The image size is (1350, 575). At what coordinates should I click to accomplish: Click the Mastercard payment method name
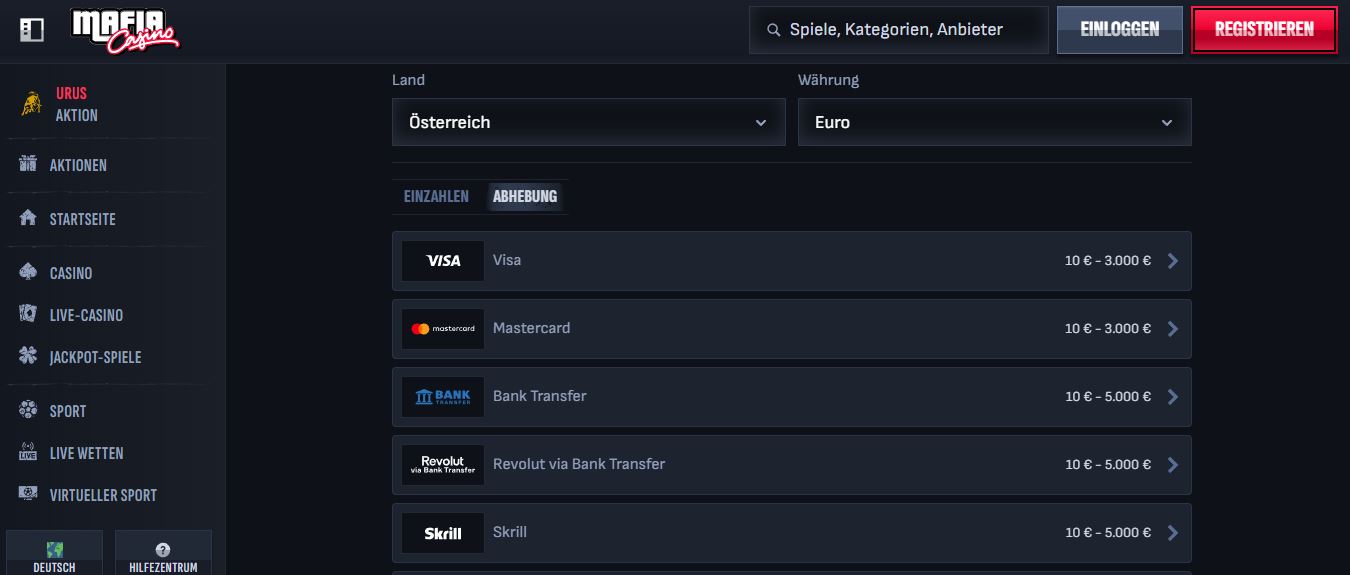(532, 328)
